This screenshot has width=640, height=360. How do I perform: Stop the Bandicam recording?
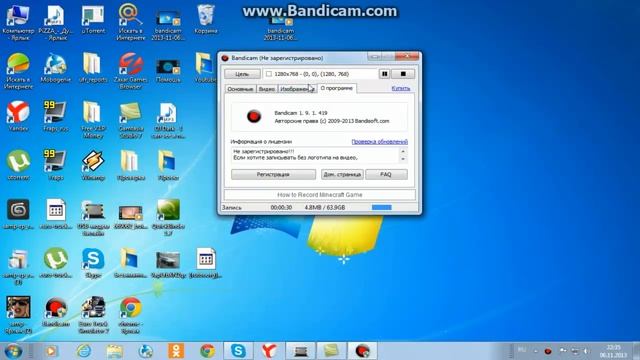(403, 74)
